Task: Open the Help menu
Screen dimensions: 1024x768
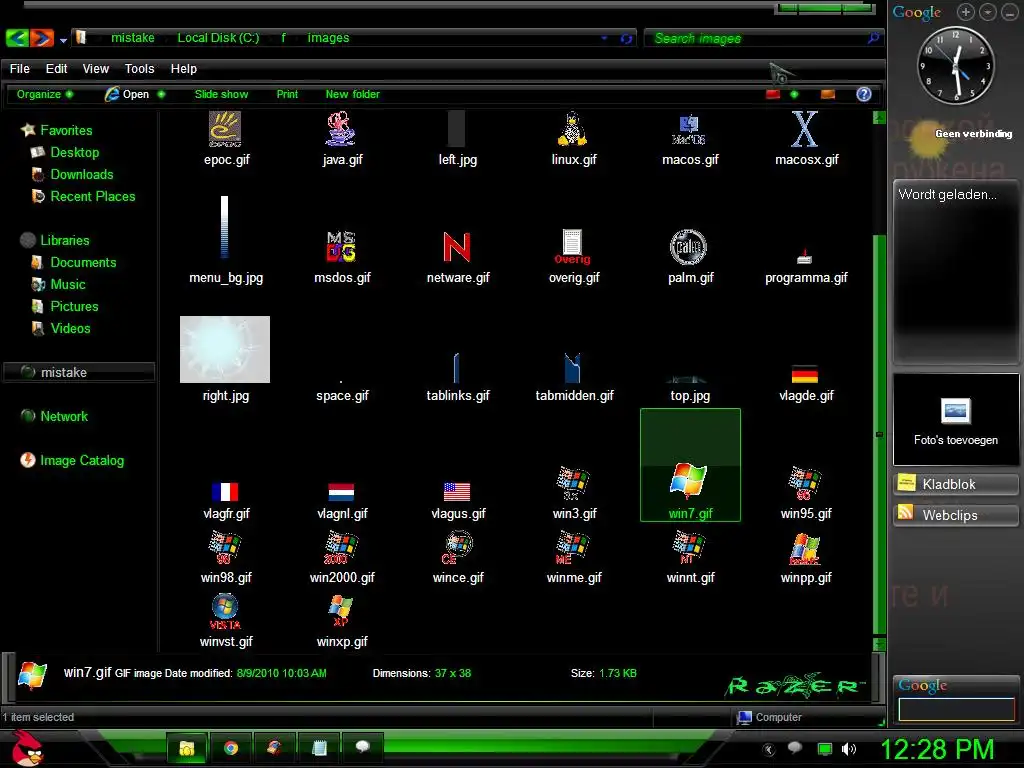Action: [184, 69]
